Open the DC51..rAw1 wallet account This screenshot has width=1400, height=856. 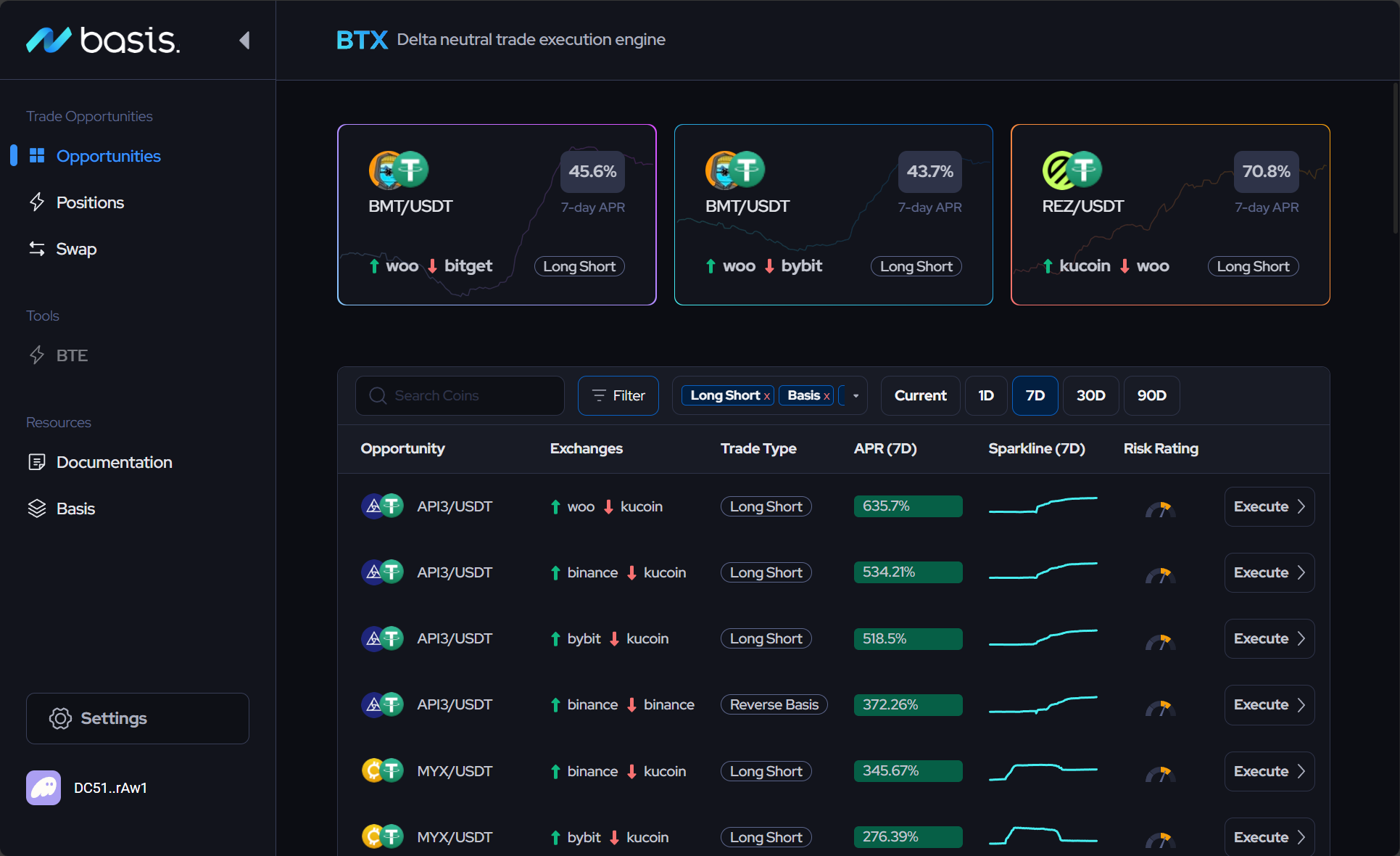click(x=110, y=788)
